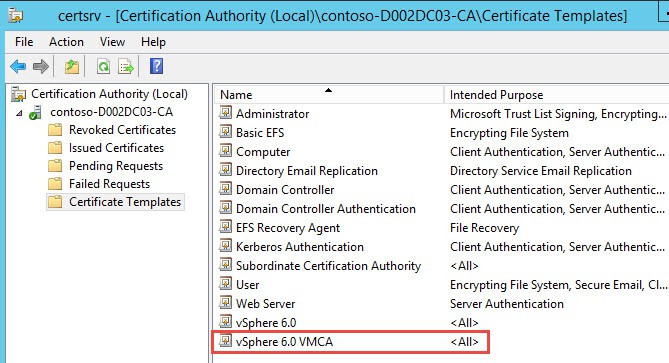Click the Revoked Certificates folder icon
This screenshot has width=669, height=363.
55,130
